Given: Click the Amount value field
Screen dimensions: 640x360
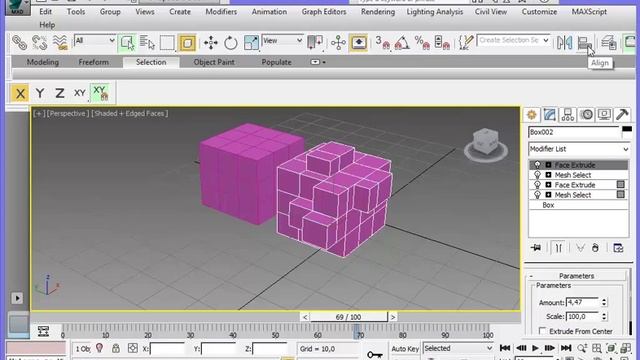Looking at the screenshot, I should click(582, 302).
